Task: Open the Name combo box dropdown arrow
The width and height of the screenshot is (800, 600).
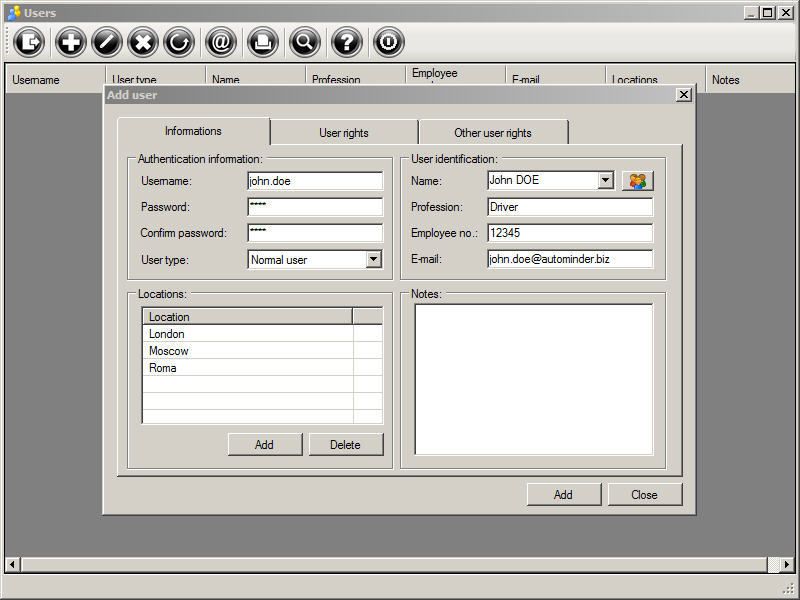Action: [605, 181]
